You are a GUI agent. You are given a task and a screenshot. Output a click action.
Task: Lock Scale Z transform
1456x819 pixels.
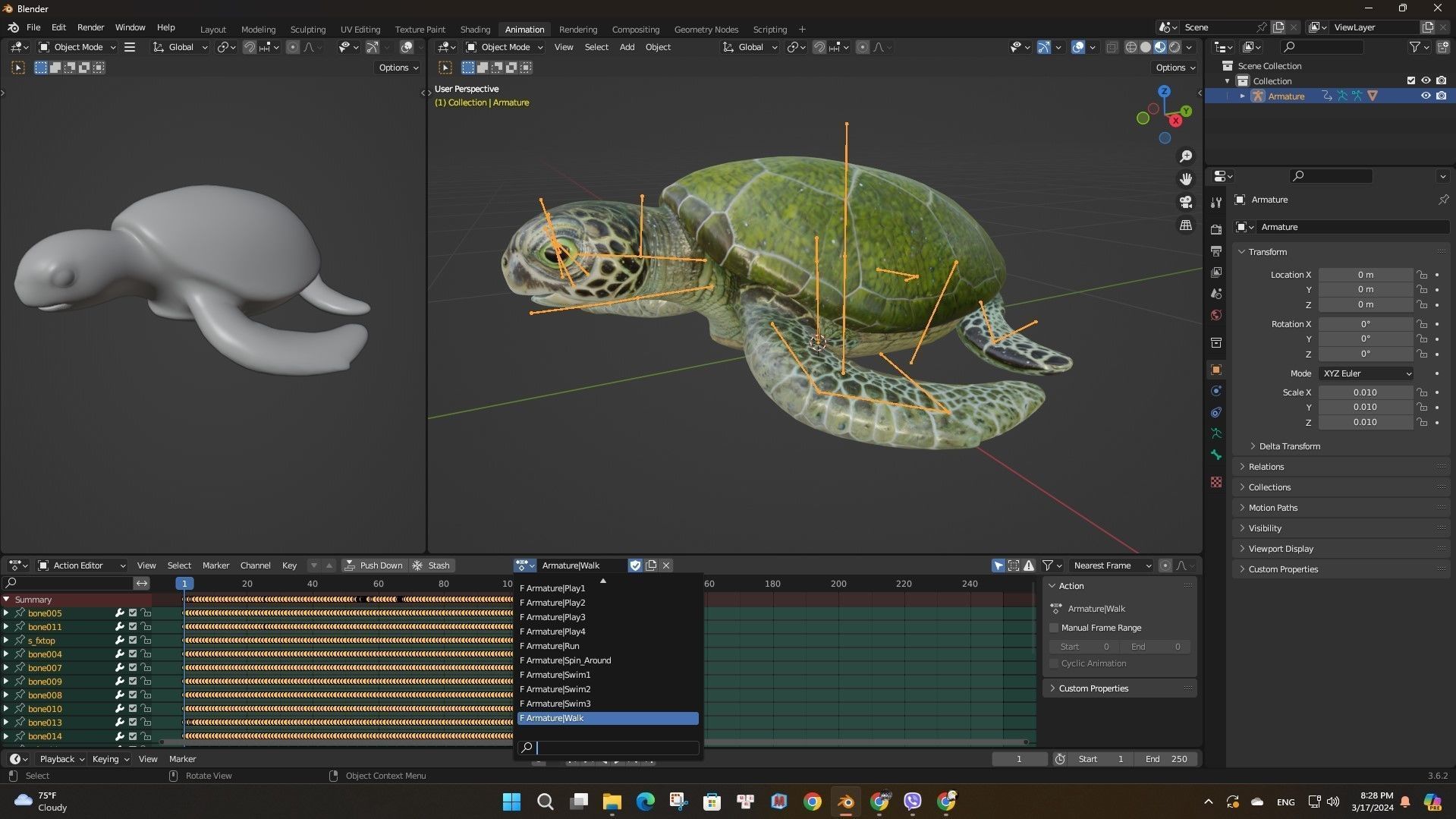[1423, 422]
